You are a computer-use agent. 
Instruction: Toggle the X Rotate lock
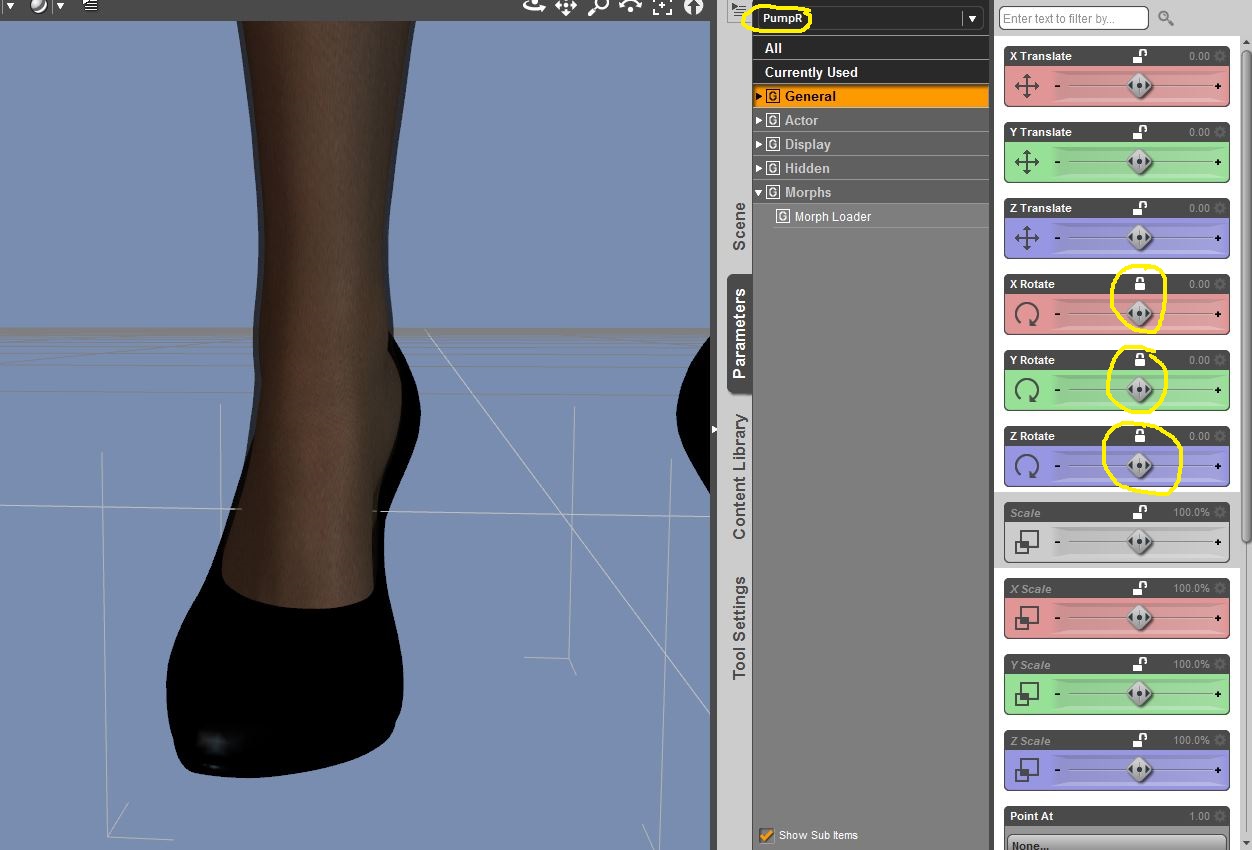coord(1139,284)
